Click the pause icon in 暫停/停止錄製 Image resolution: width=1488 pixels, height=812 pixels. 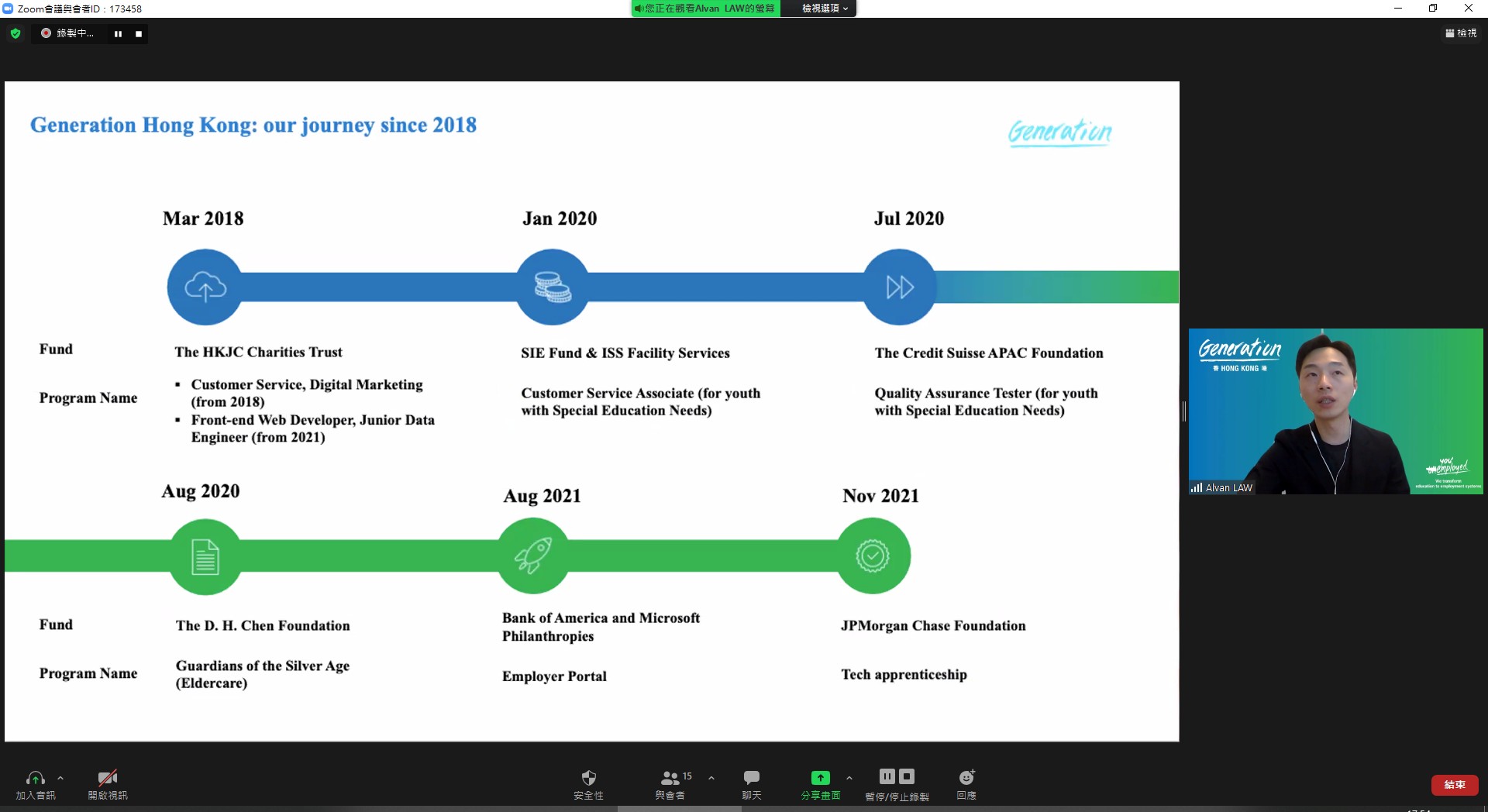[x=887, y=776]
